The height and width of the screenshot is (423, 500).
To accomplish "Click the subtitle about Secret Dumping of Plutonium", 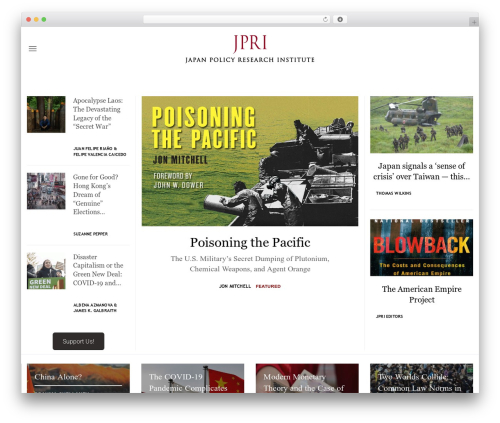I will (x=250, y=264).
